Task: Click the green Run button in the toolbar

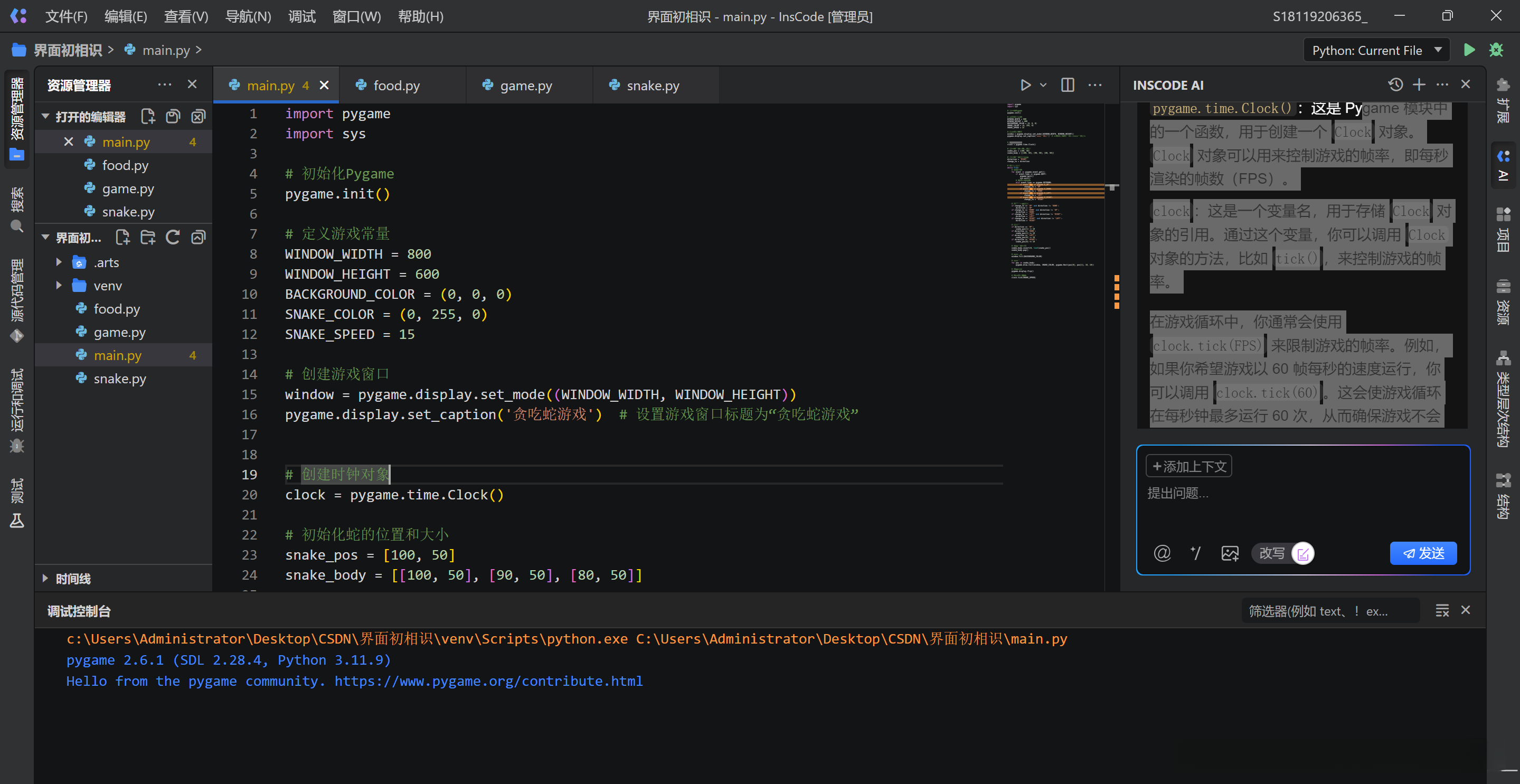Action: click(x=1469, y=50)
